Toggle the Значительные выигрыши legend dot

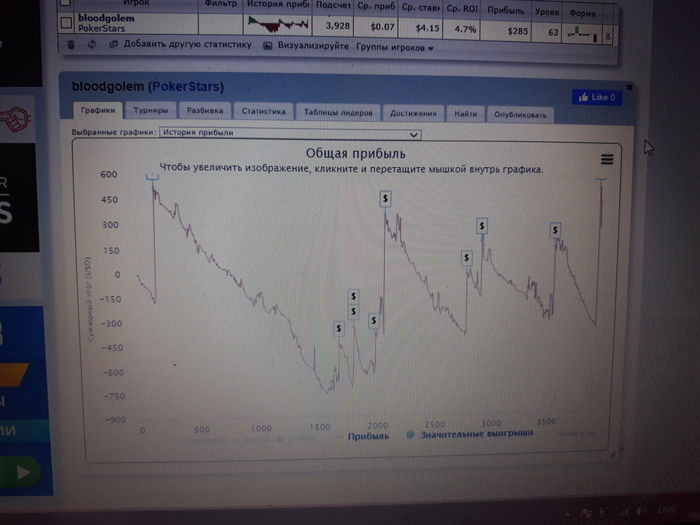click(410, 434)
